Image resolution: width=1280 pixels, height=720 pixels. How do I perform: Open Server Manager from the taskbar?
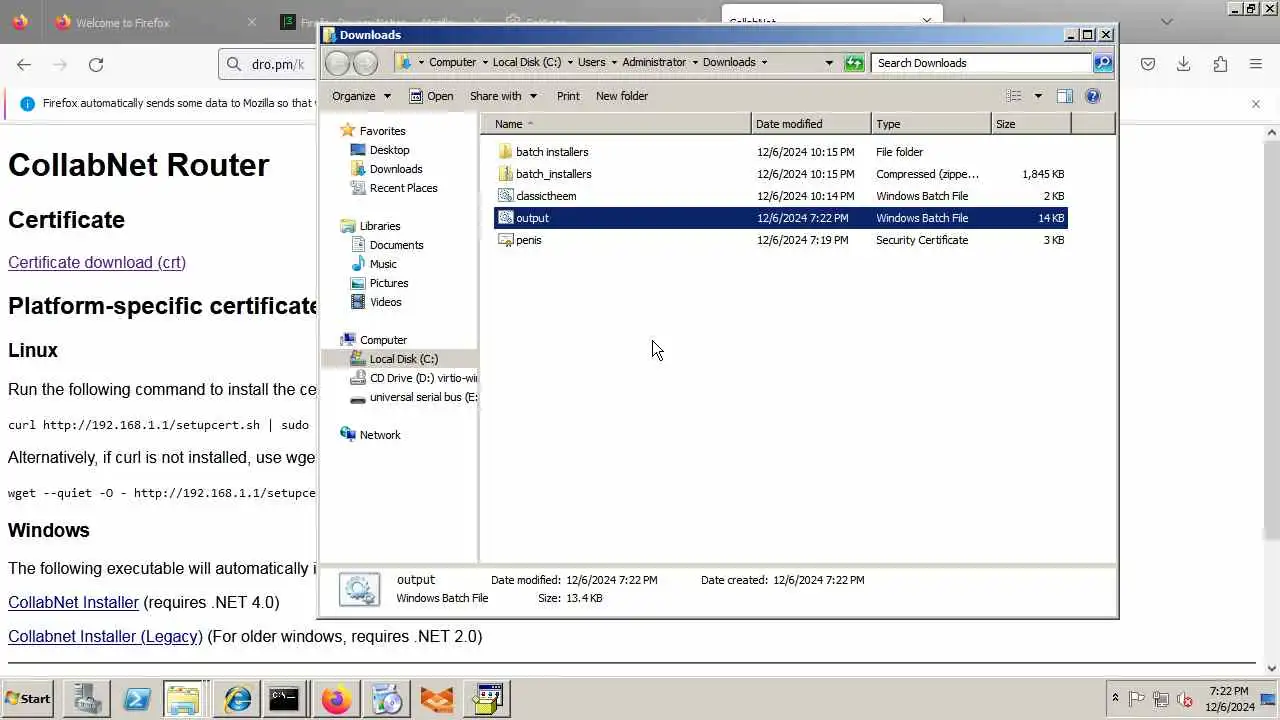pyautogui.click(x=86, y=699)
